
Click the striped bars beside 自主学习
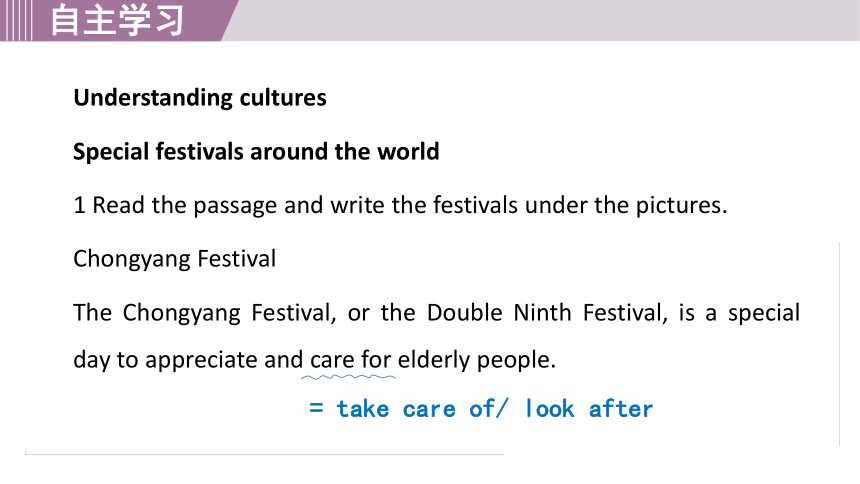pos(16,20)
